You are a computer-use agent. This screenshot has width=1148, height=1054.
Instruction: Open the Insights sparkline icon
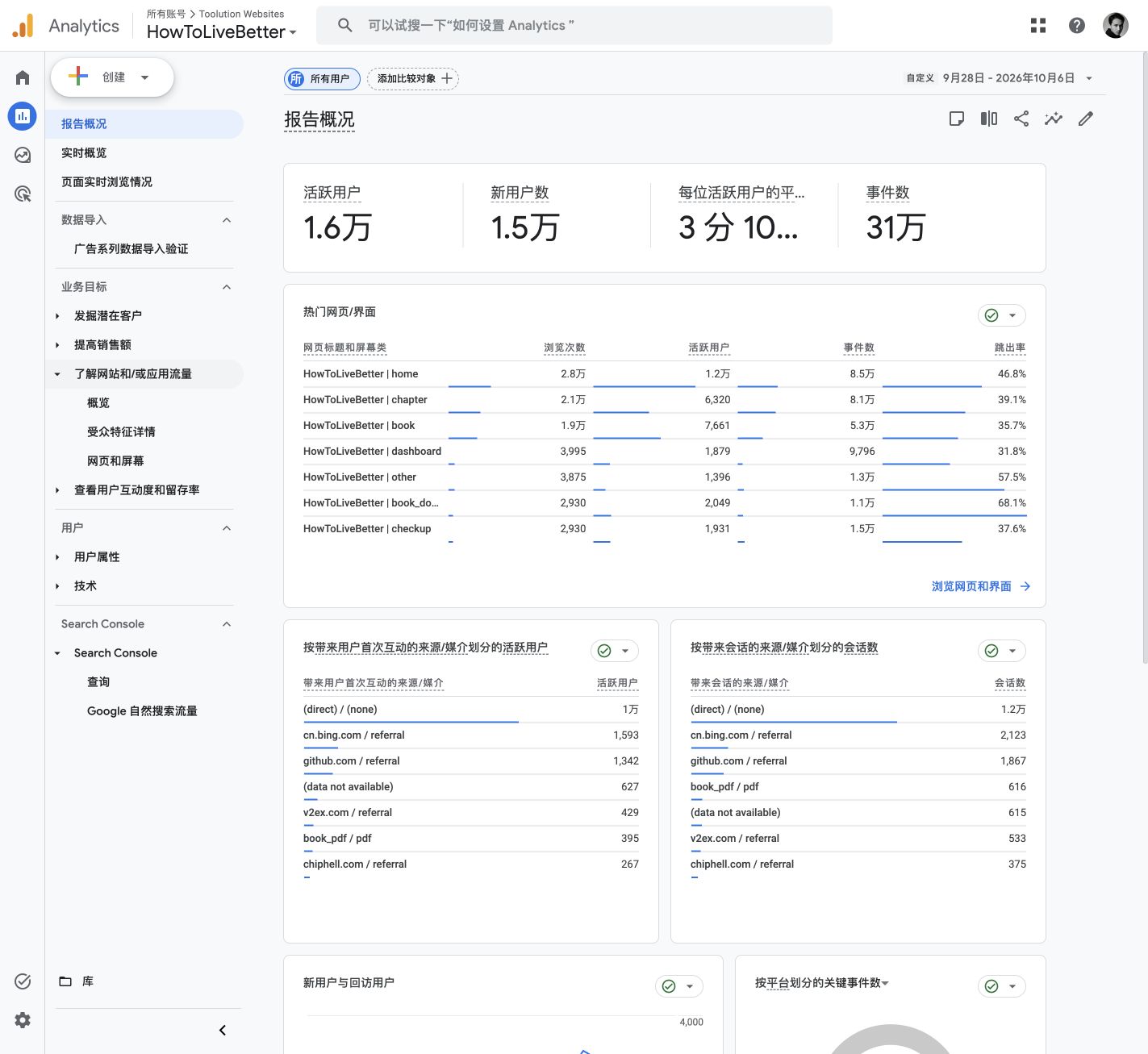click(1054, 119)
